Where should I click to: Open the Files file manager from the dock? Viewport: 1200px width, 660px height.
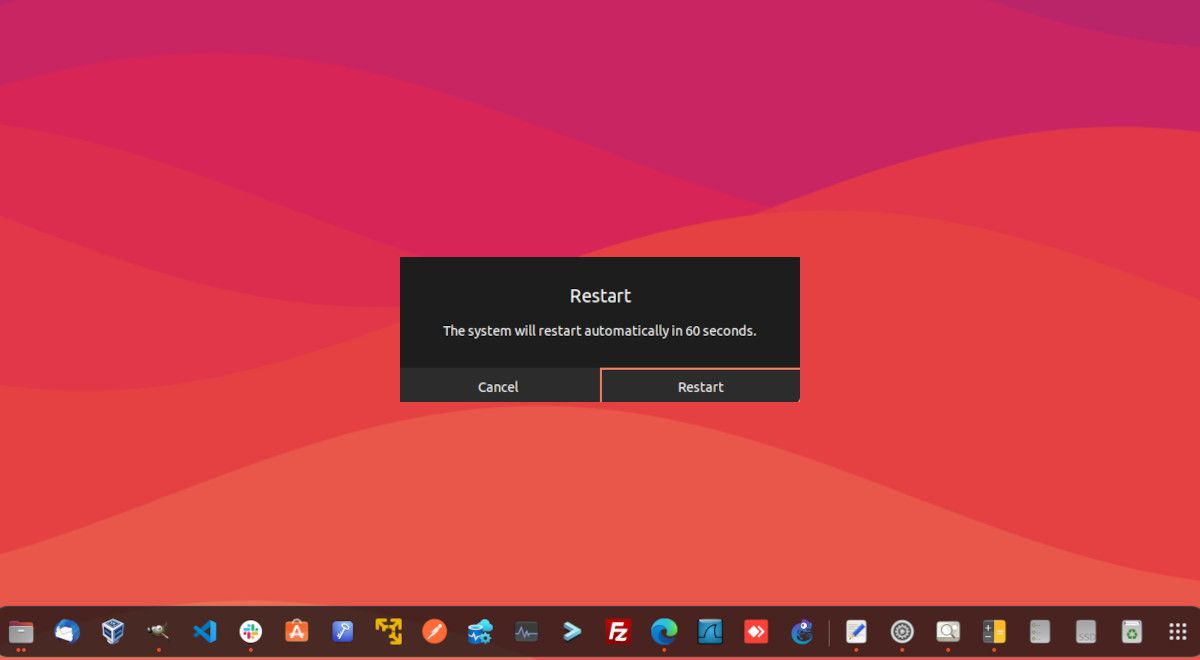click(x=22, y=632)
